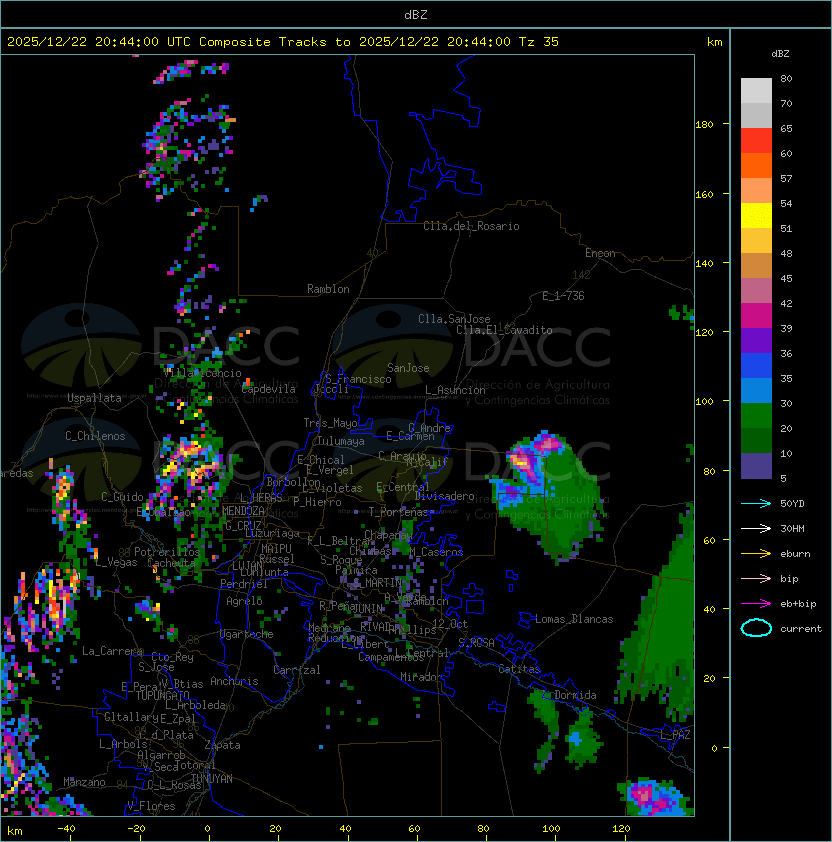Click the 'Agrelo' map label
Viewport: 832px width, 842px height.
(x=244, y=601)
